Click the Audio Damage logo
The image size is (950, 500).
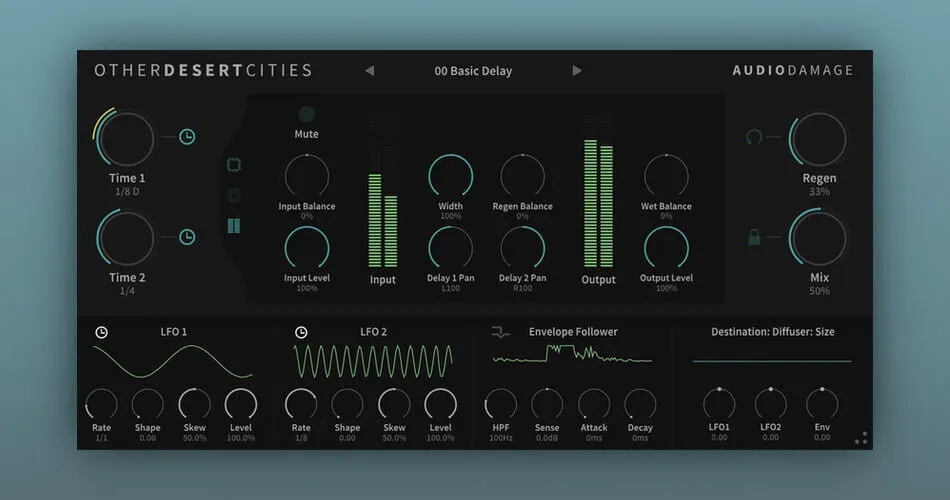(x=792, y=70)
